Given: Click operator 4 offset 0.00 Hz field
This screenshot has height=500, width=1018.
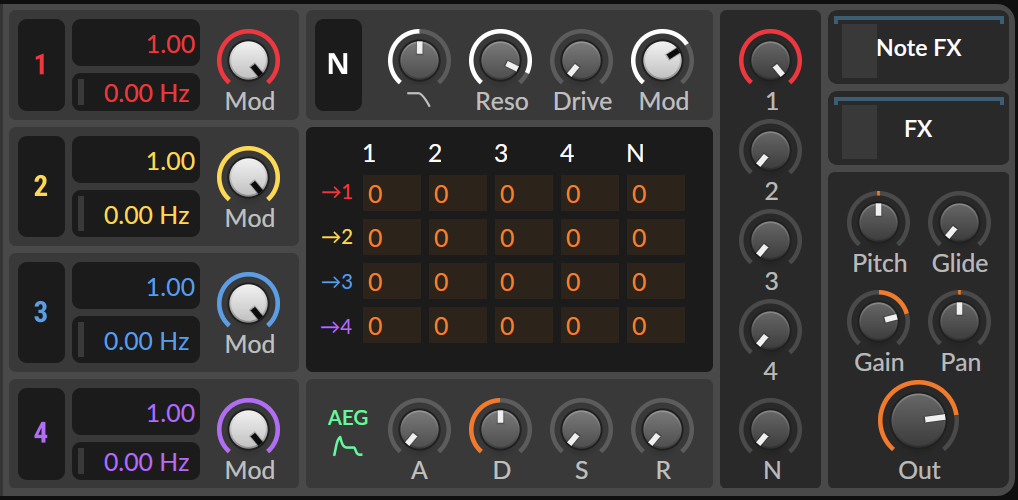Looking at the screenshot, I should [136, 462].
